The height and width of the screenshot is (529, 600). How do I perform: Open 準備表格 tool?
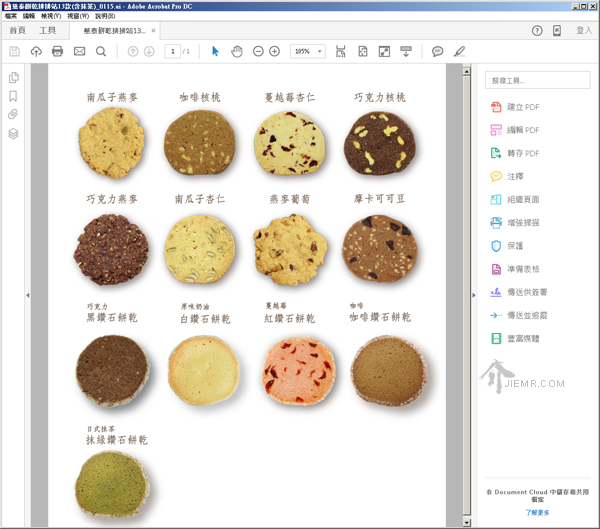click(515, 269)
